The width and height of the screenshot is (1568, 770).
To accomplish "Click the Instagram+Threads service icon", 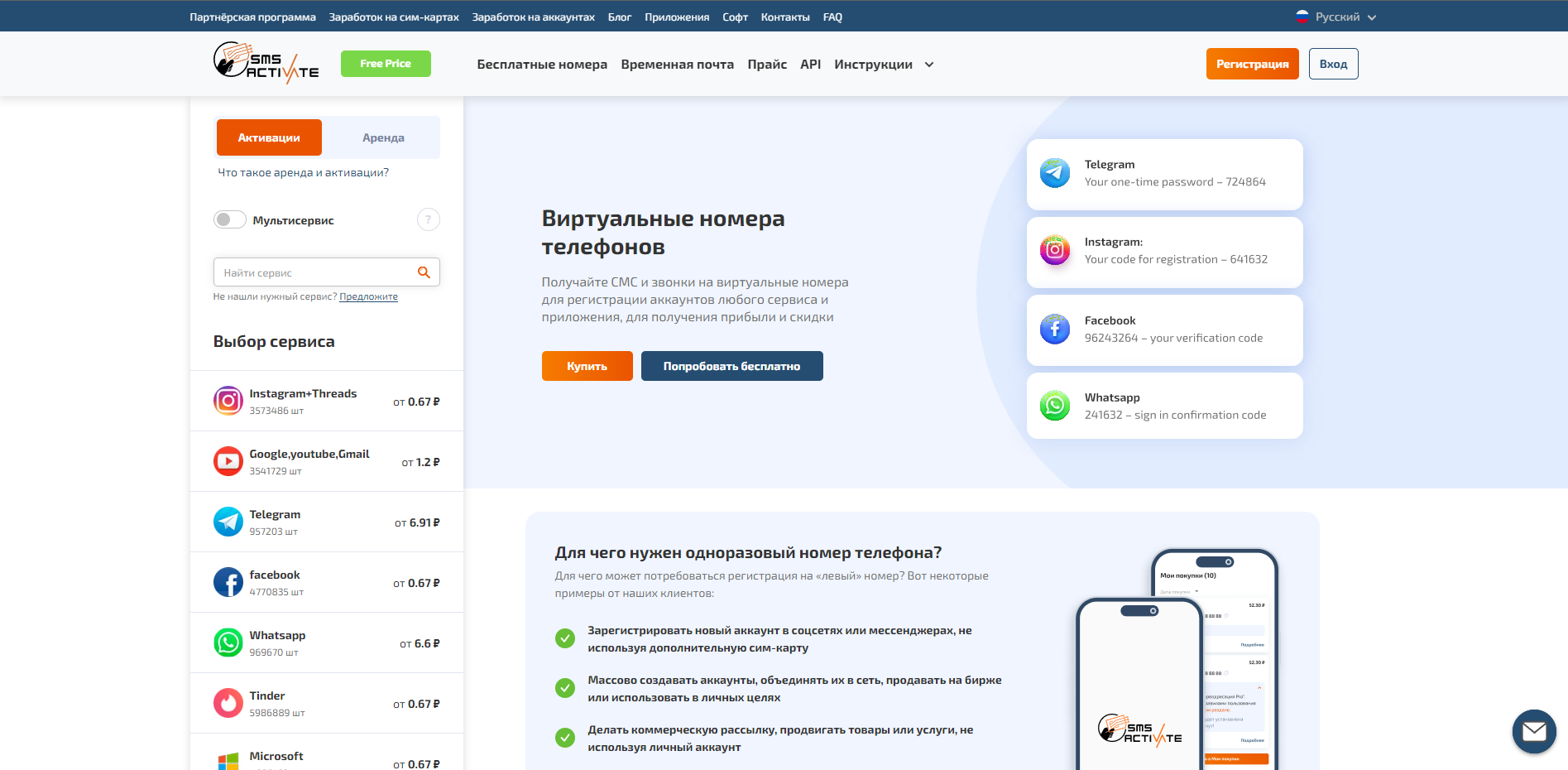I will coord(228,402).
